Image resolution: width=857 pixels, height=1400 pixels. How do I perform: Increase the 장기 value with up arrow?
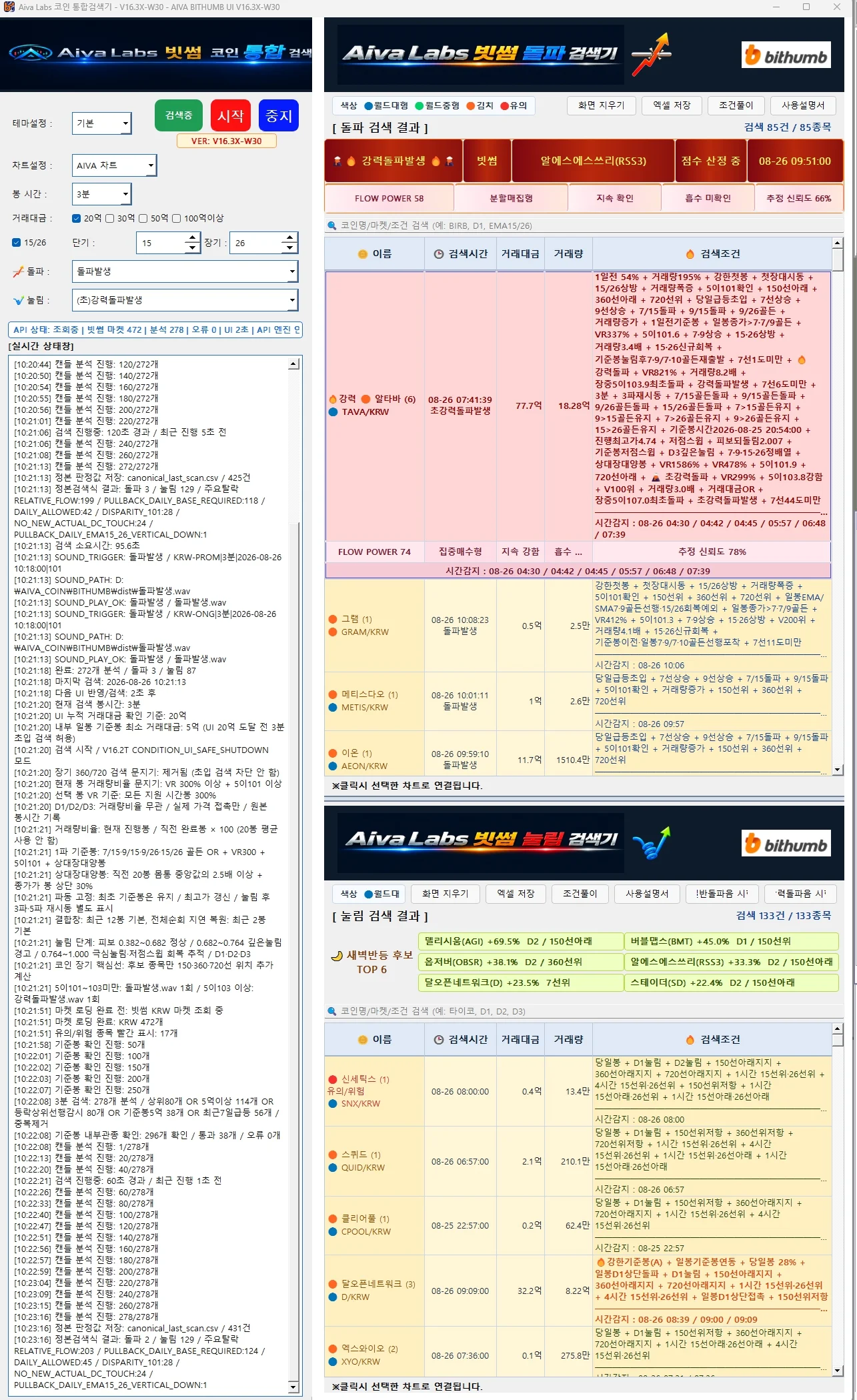click(x=289, y=237)
